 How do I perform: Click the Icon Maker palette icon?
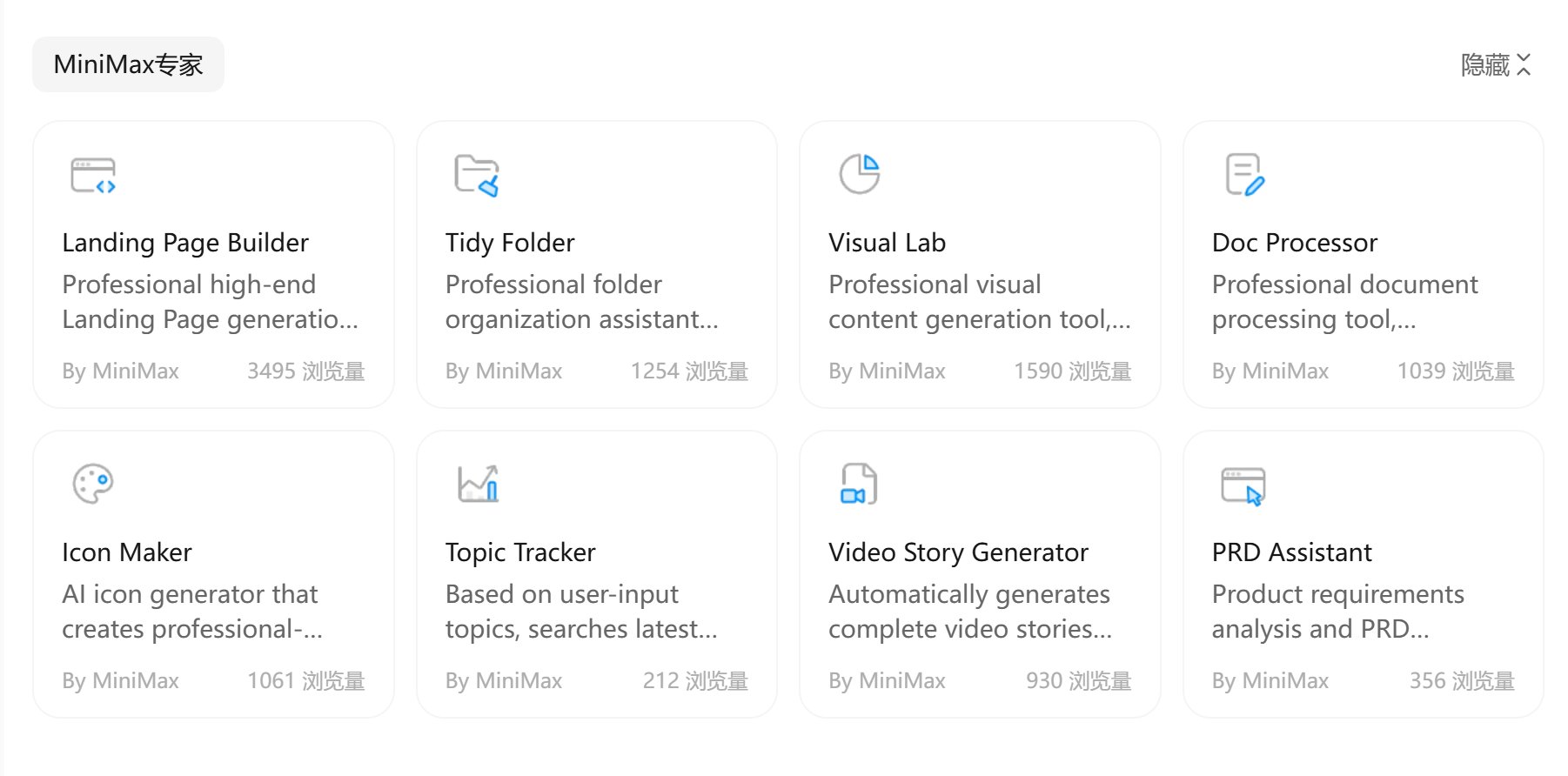(93, 484)
